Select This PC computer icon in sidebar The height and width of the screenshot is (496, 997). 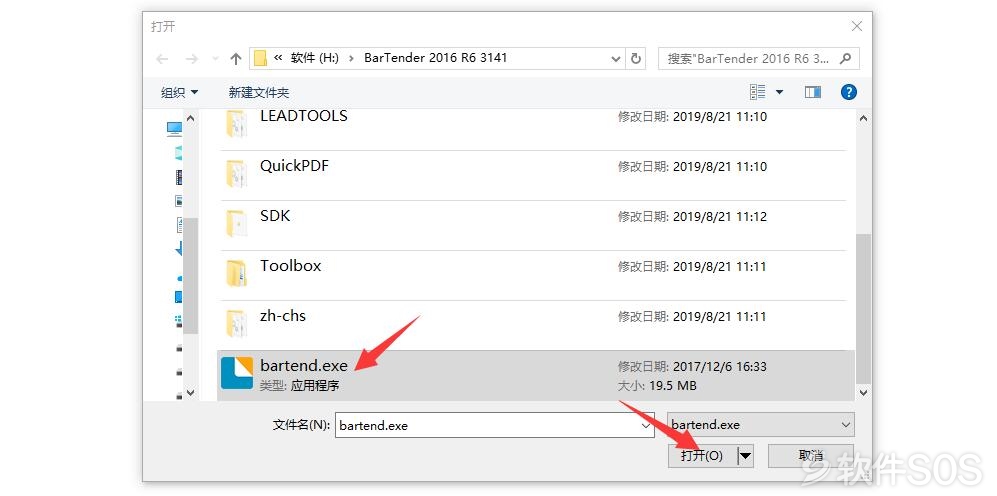[x=174, y=129]
